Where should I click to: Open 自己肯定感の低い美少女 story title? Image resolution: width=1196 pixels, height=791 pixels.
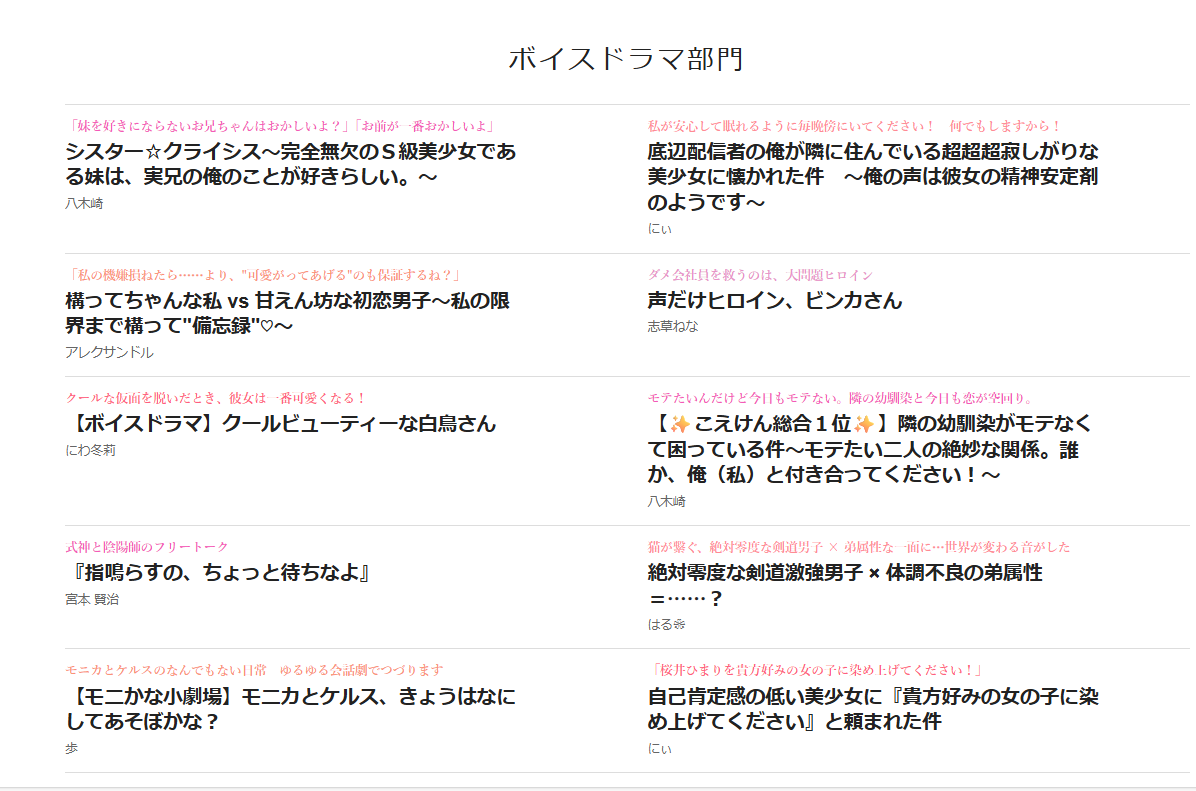(873, 707)
